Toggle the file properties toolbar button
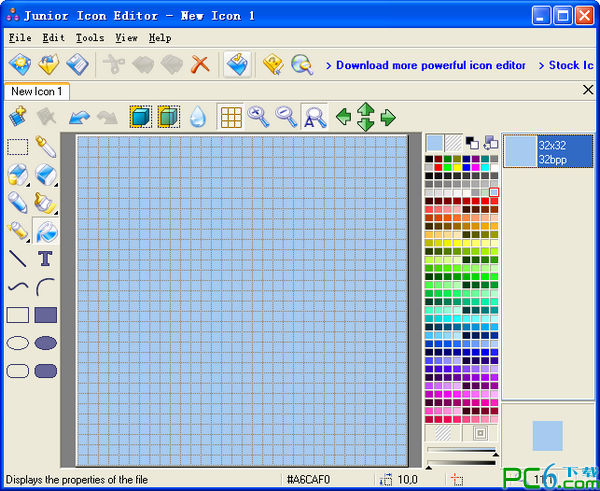The height and width of the screenshot is (491, 600). tap(237, 64)
